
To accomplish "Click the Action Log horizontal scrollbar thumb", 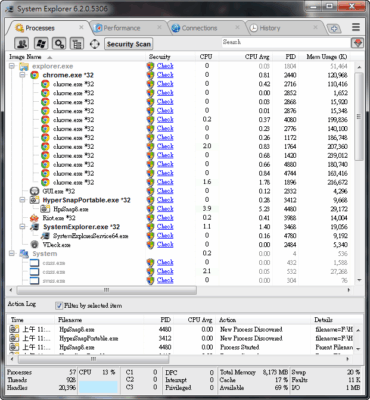I will (93, 359).
